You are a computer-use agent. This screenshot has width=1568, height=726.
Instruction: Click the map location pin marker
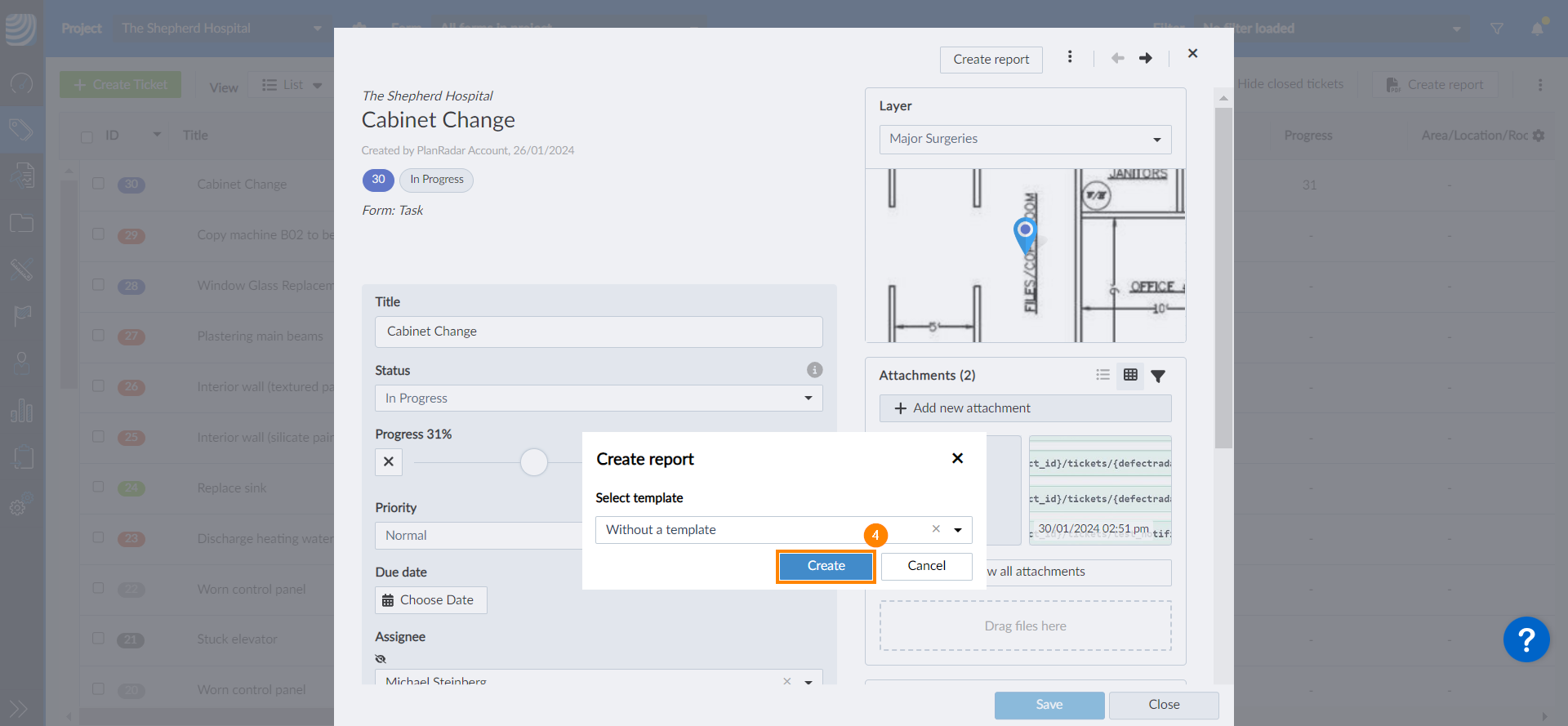1025,233
